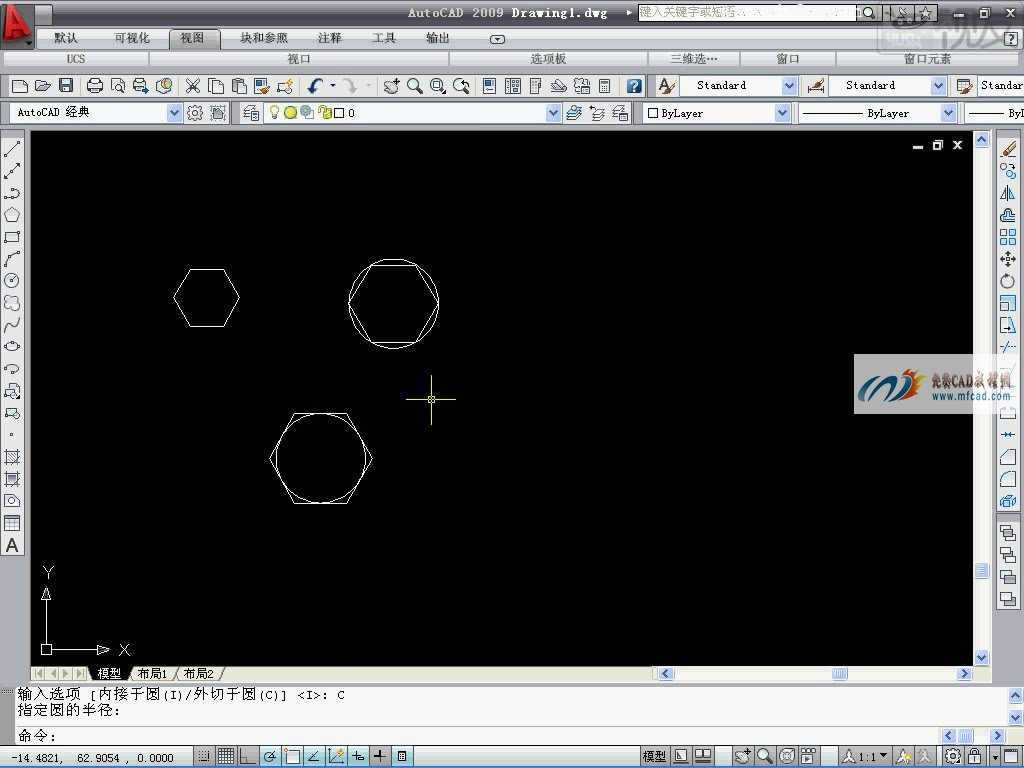Expand the AutoCAD 经典 workspace dropdown

pyautogui.click(x=174, y=113)
